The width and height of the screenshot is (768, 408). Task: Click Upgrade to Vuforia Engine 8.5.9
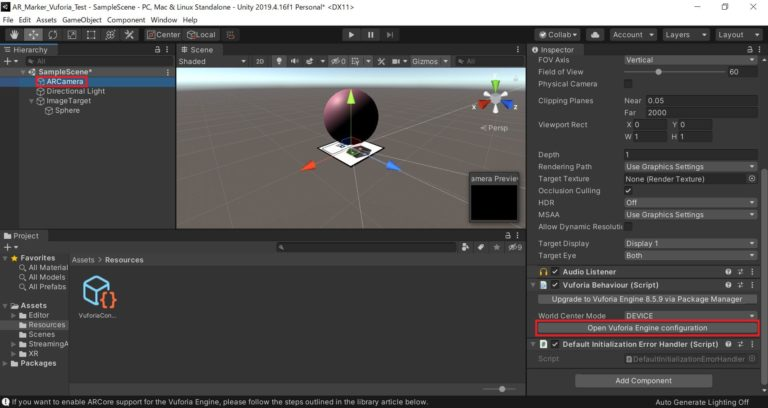(647, 299)
